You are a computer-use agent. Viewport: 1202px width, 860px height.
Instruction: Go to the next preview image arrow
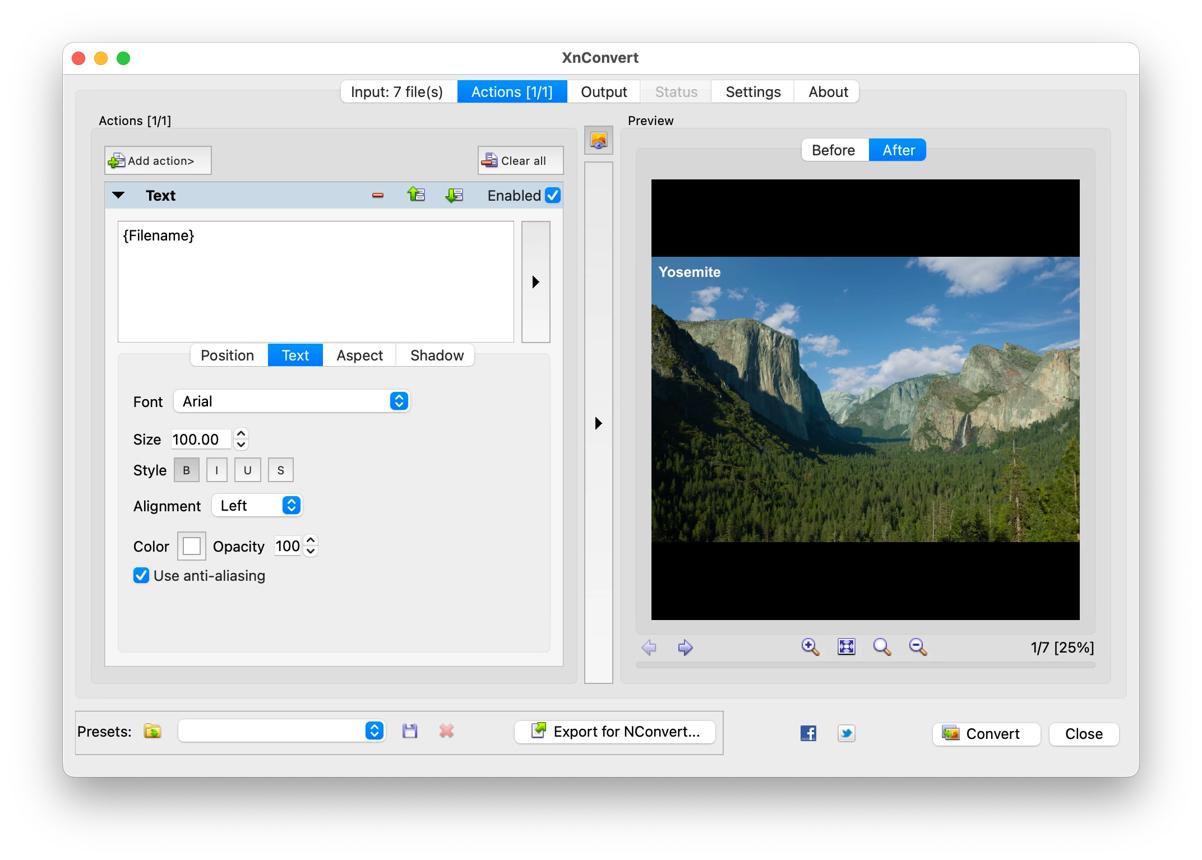point(685,648)
